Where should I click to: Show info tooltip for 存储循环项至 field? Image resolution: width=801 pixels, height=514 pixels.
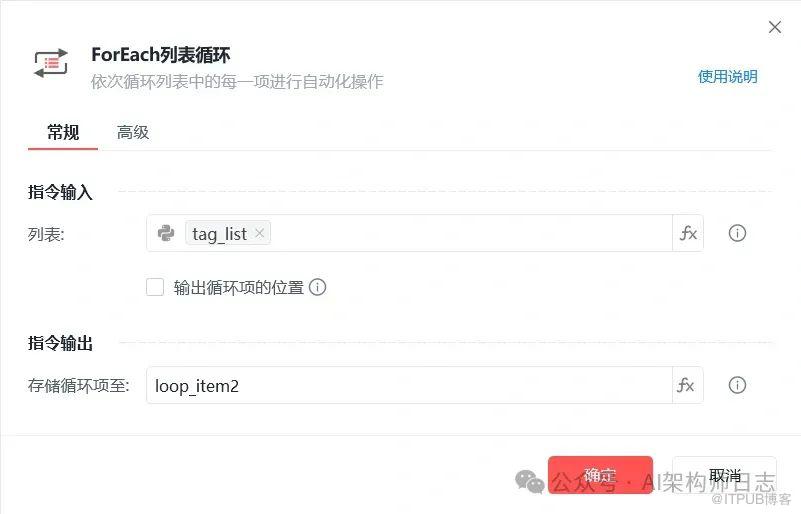(737, 385)
